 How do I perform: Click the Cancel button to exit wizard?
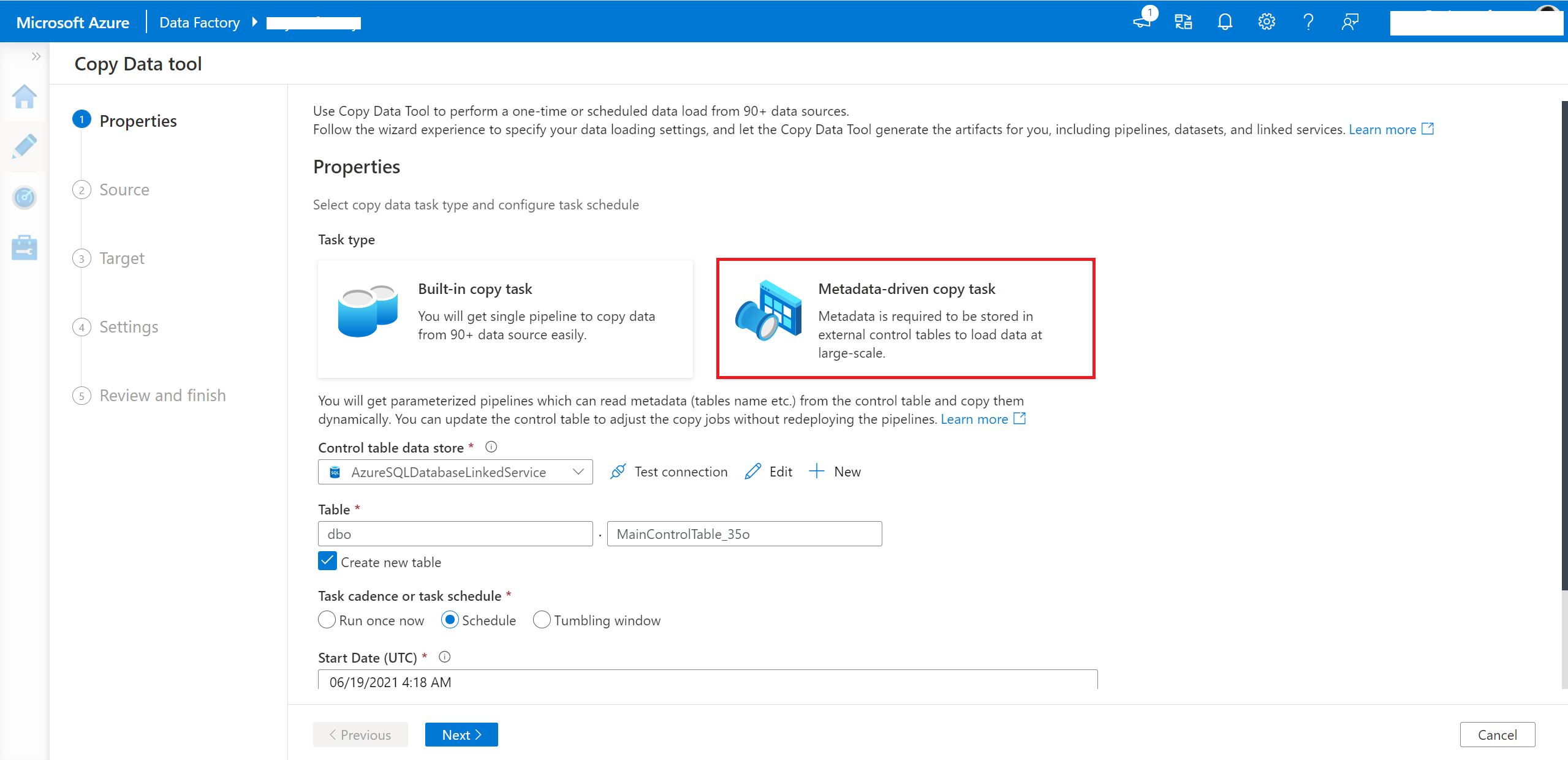pos(1497,734)
